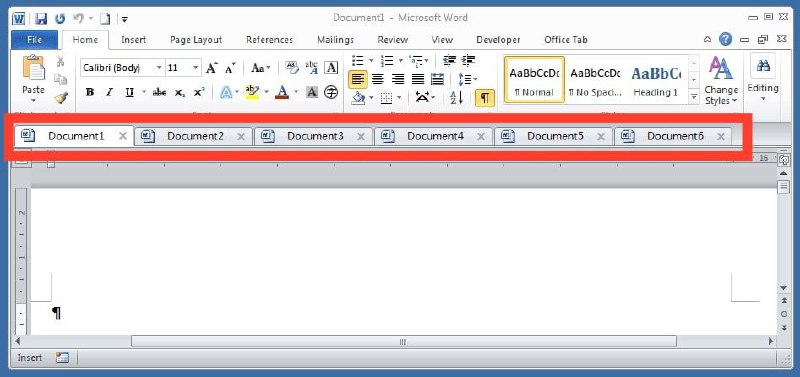The image size is (800, 377).
Task: Click the Center alignment icon
Action: [378, 79]
